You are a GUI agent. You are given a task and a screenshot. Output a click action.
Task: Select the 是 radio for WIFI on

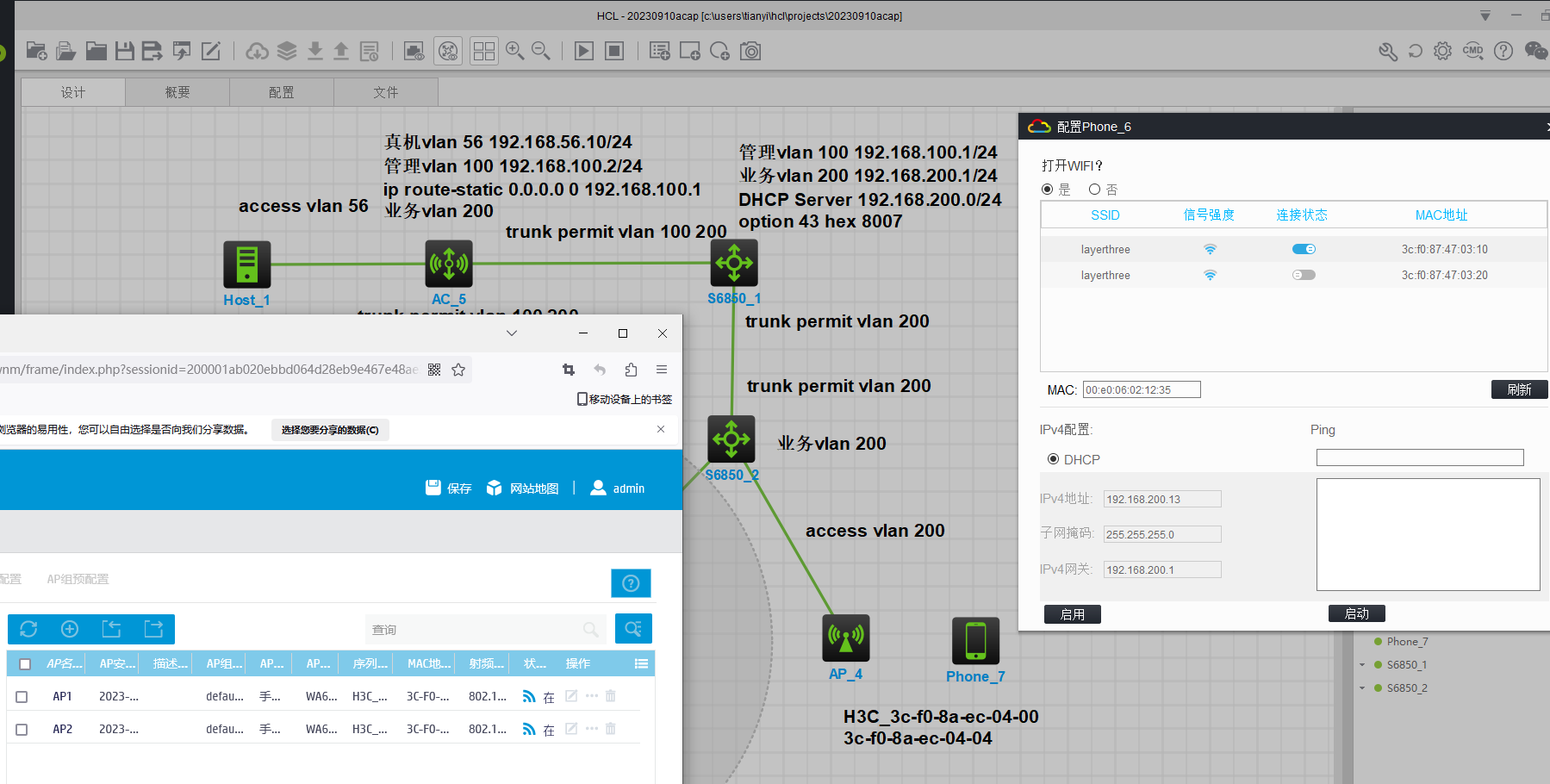(x=1048, y=190)
